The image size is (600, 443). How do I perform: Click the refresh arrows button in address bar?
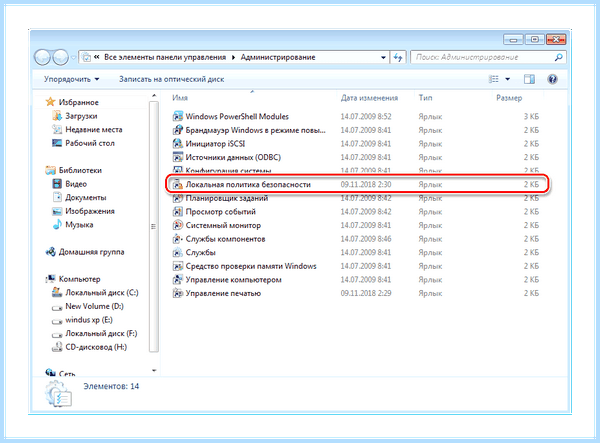pos(398,57)
